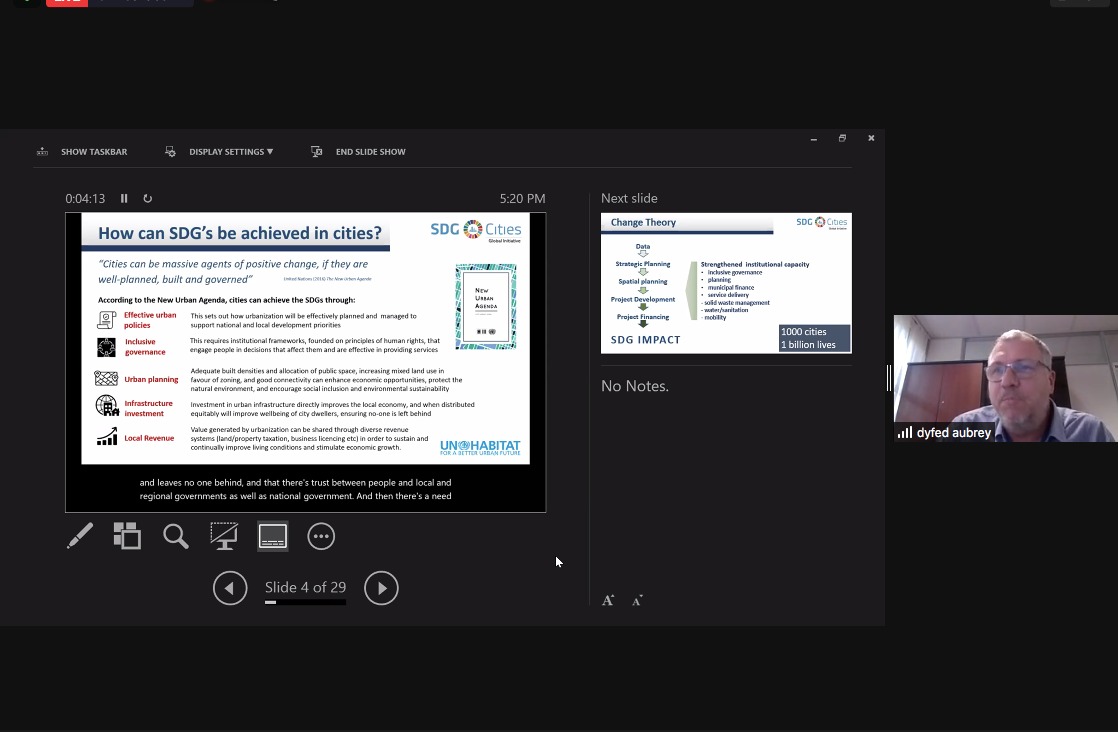The width and height of the screenshot is (1118, 732).
Task: Close the presenter view window
Action: [x=871, y=138]
